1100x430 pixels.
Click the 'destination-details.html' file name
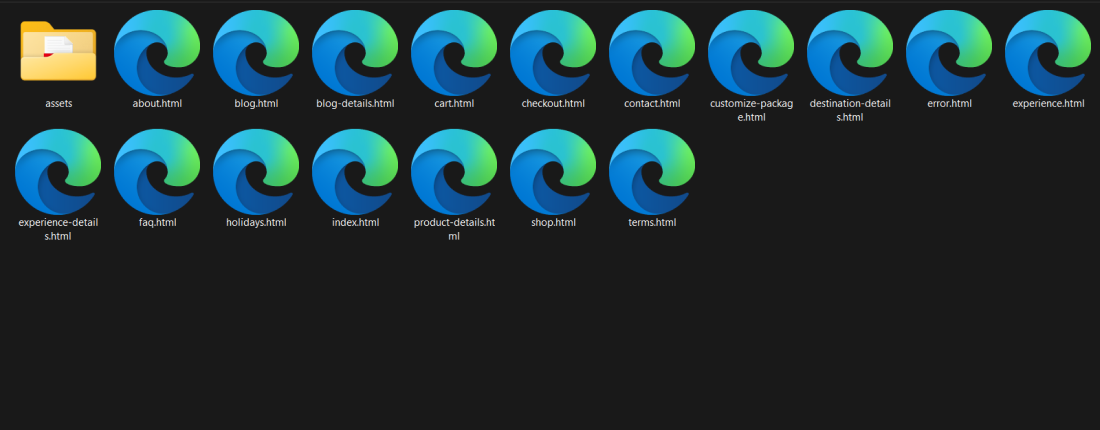(x=850, y=110)
